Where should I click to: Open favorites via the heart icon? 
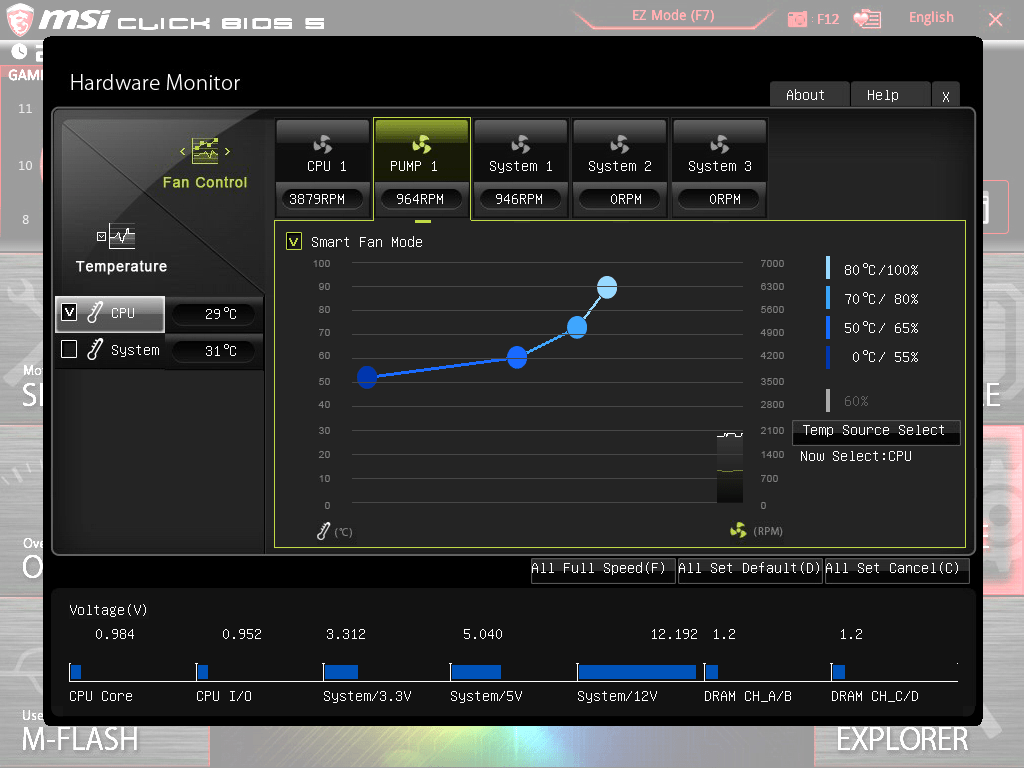pos(866,18)
